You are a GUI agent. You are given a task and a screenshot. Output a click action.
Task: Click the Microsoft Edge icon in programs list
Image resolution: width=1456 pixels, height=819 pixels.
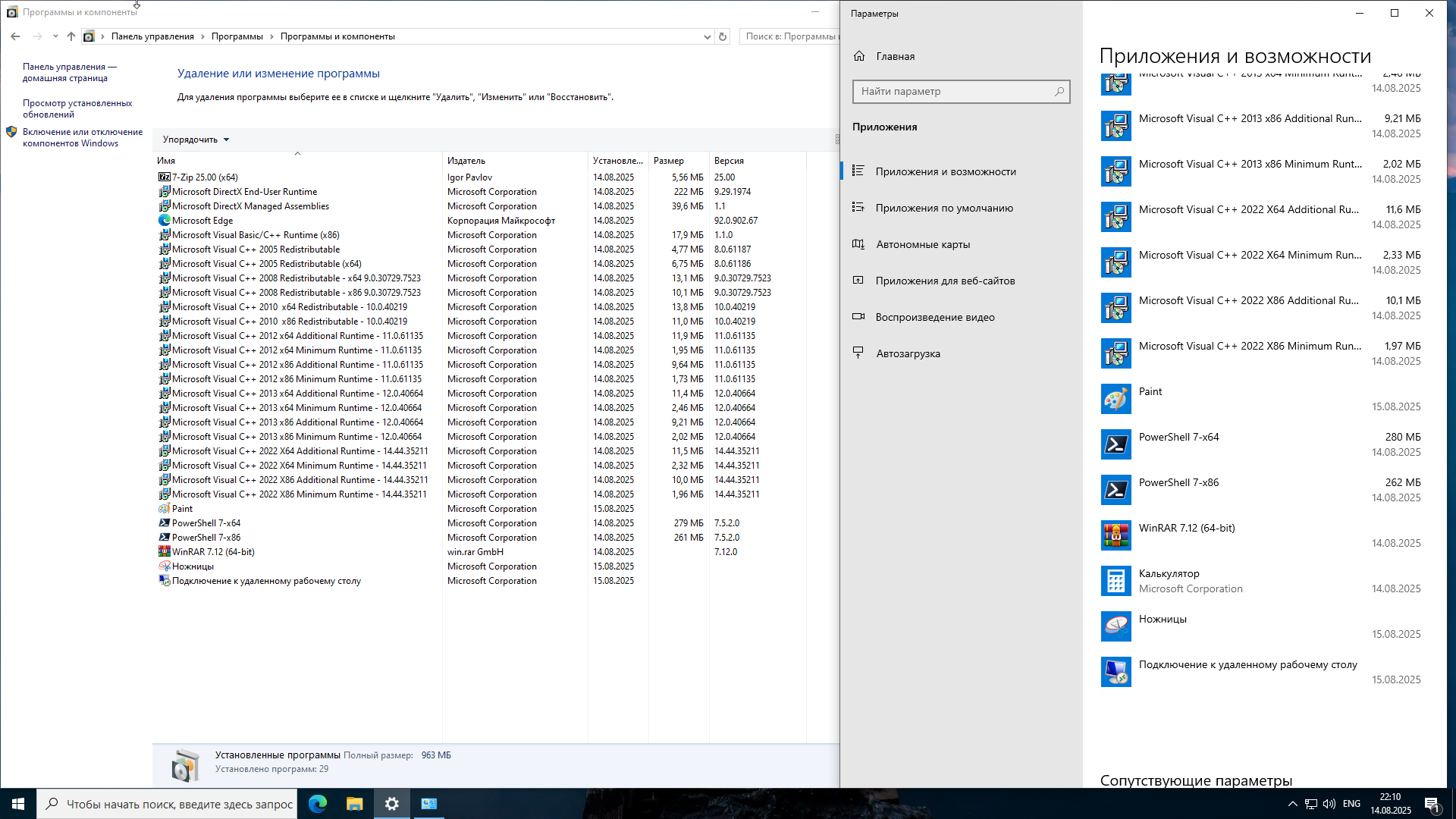(164, 220)
